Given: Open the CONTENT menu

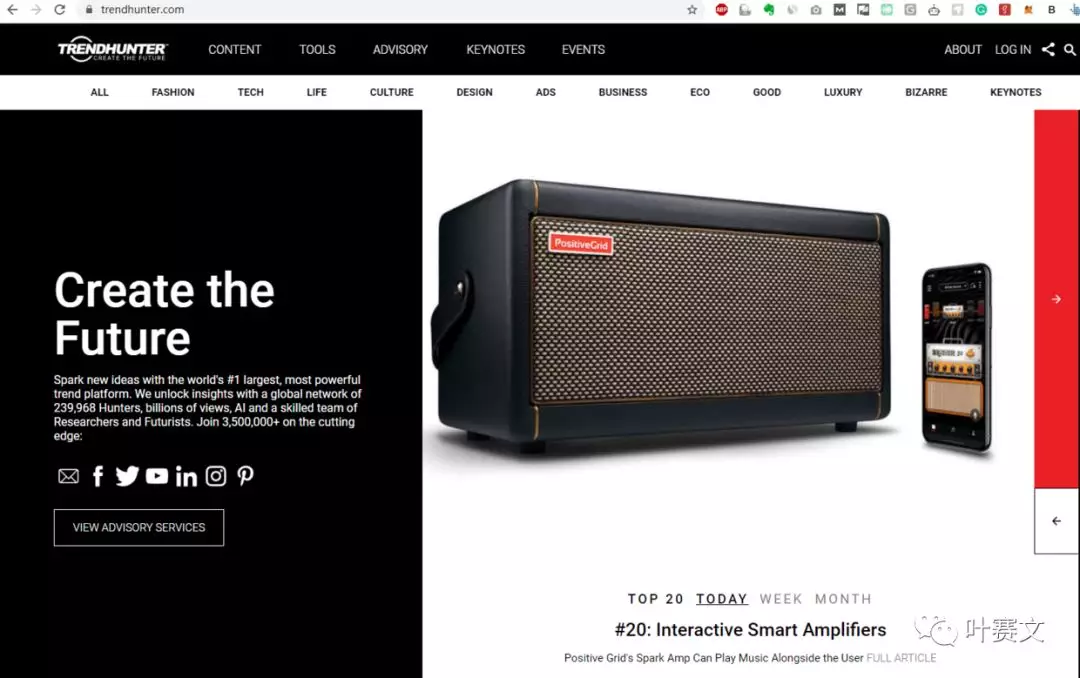Looking at the screenshot, I should click(x=235, y=50).
